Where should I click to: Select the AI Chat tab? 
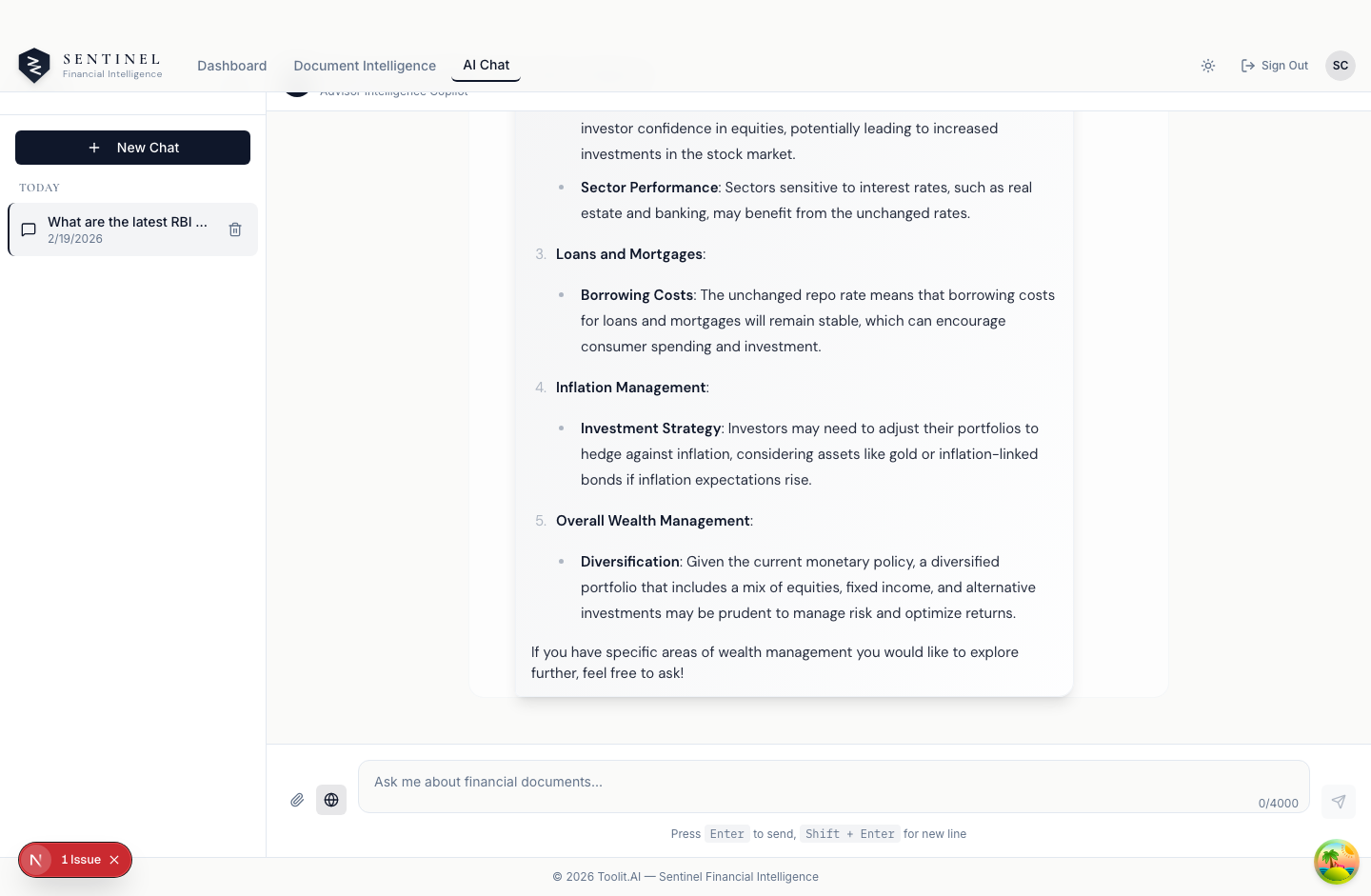click(x=487, y=65)
